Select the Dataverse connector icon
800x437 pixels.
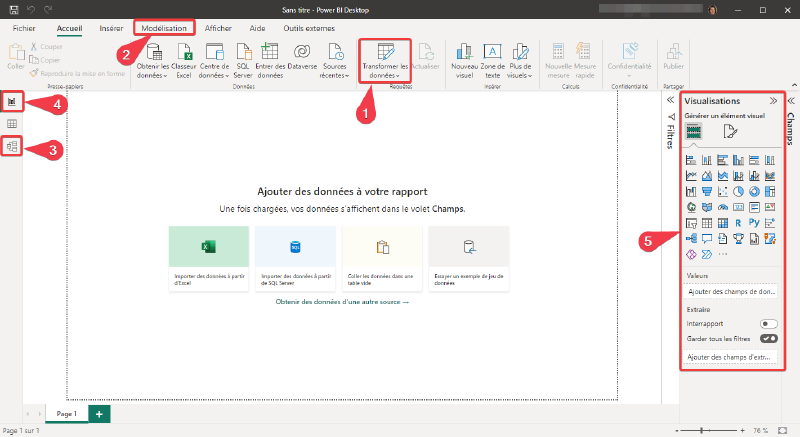coord(302,57)
